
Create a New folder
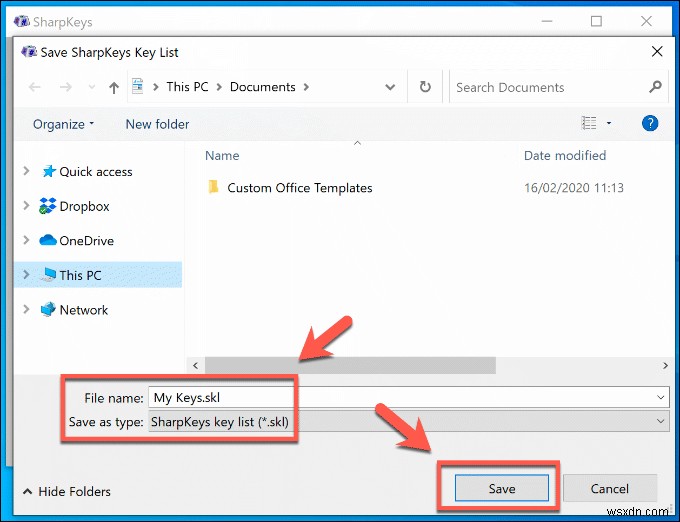(x=157, y=124)
